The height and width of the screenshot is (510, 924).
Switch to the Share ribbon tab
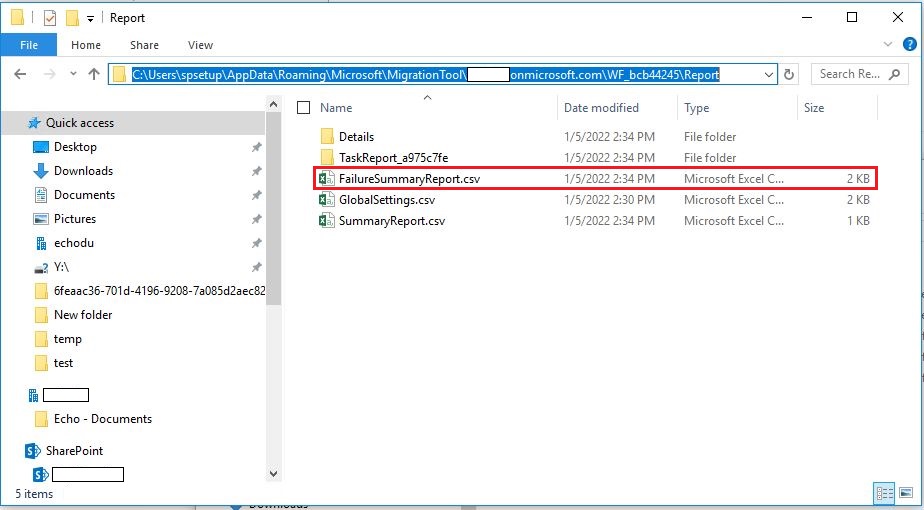[144, 45]
